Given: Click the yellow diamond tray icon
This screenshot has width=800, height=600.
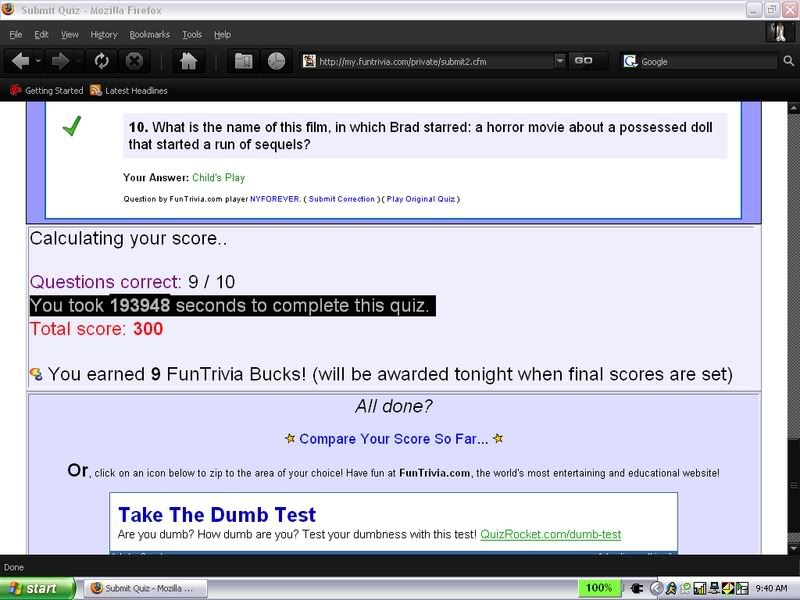Looking at the screenshot, I should click(x=728, y=588).
